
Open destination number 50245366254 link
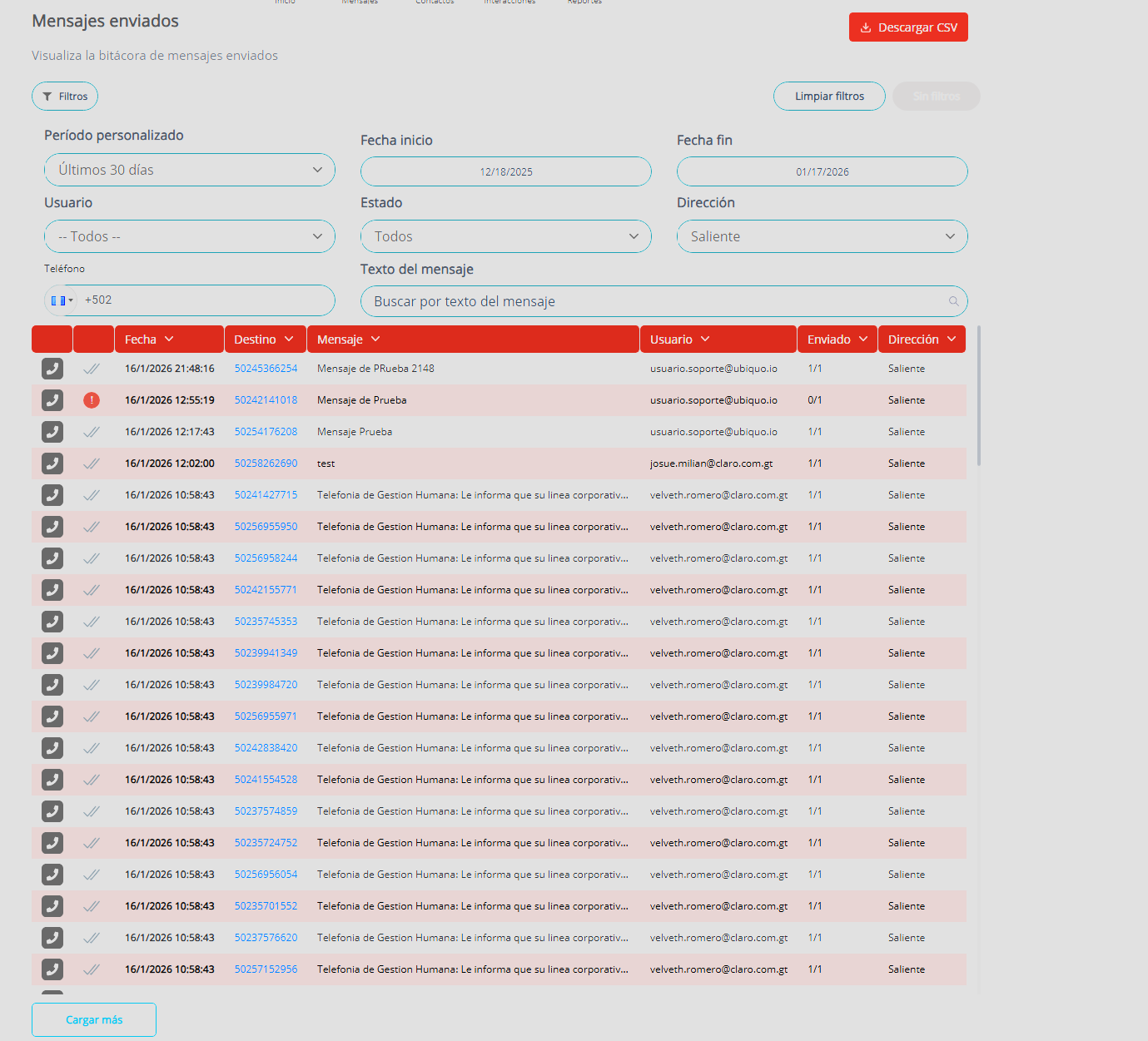coord(266,368)
